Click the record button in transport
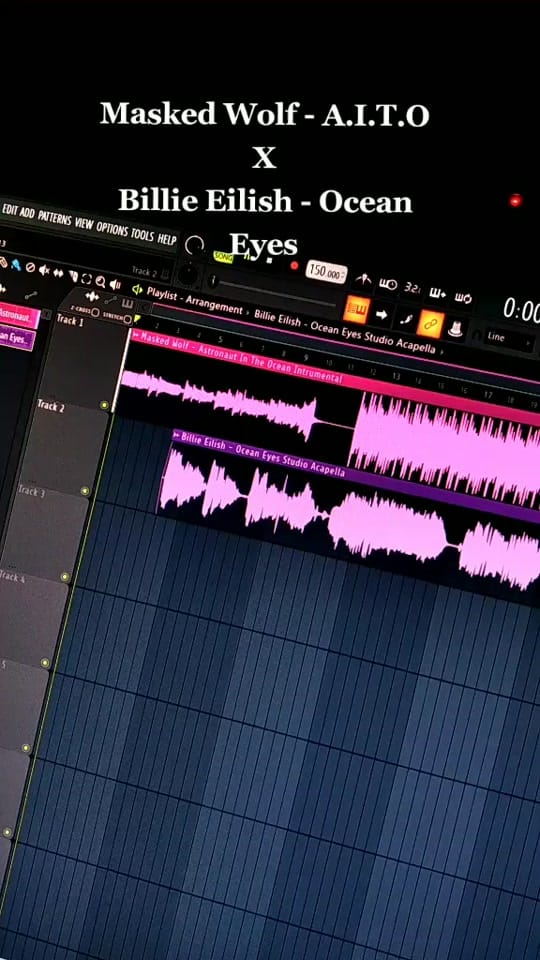This screenshot has width=540, height=960. (x=294, y=265)
